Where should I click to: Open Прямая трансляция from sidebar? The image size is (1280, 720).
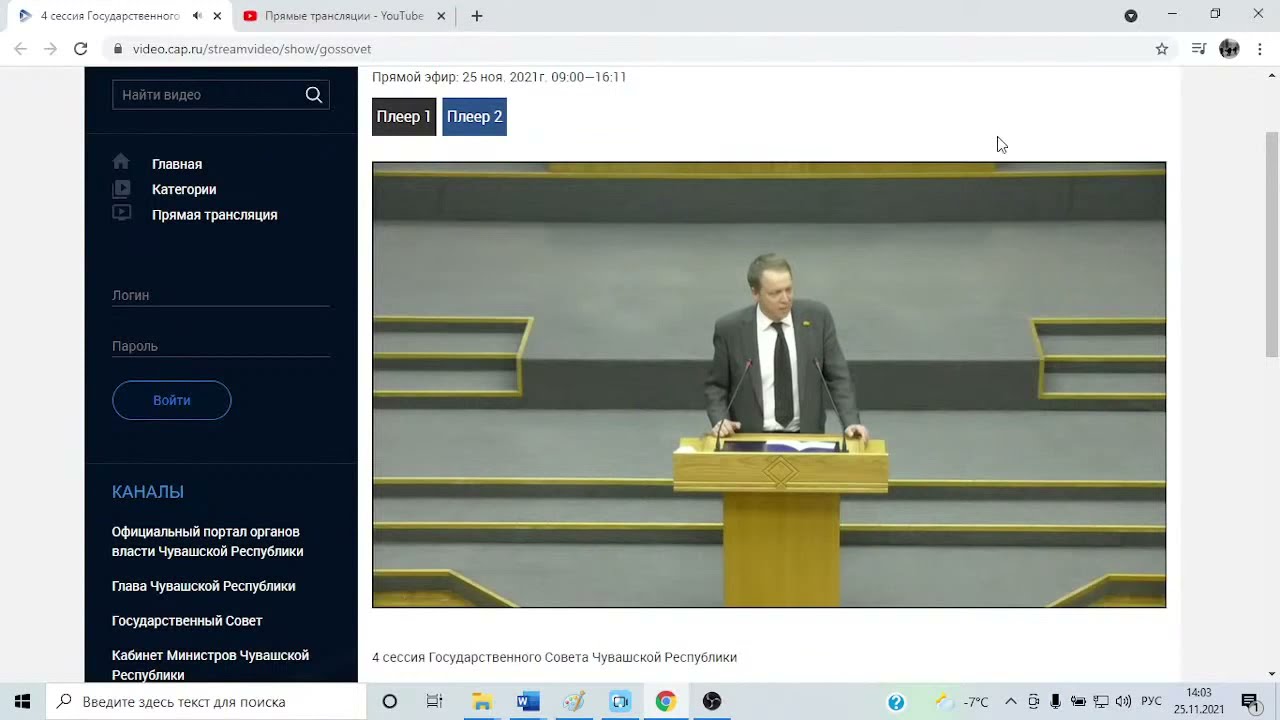pos(215,215)
